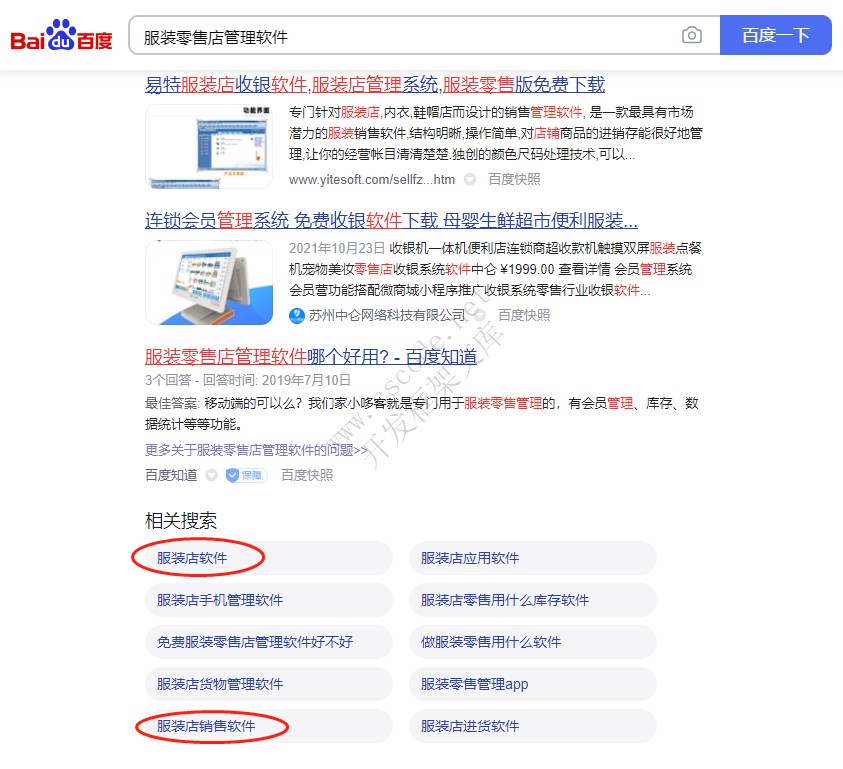Open 苏州中仑网络科技有限公司 source link
The width and height of the screenshot is (843, 769).
coord(387,315)
